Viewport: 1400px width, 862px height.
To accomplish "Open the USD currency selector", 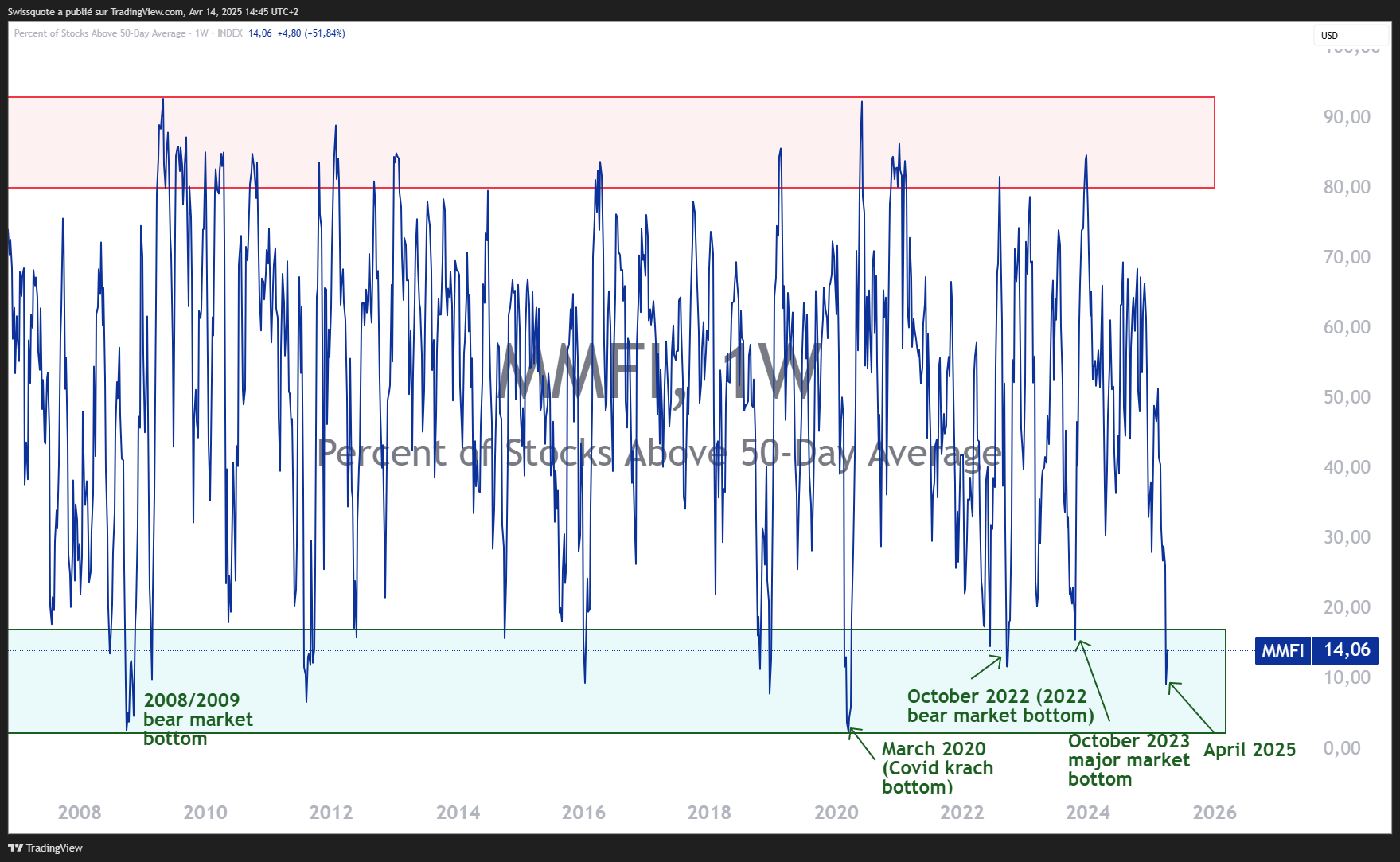I will click(x=1350, y=35).
